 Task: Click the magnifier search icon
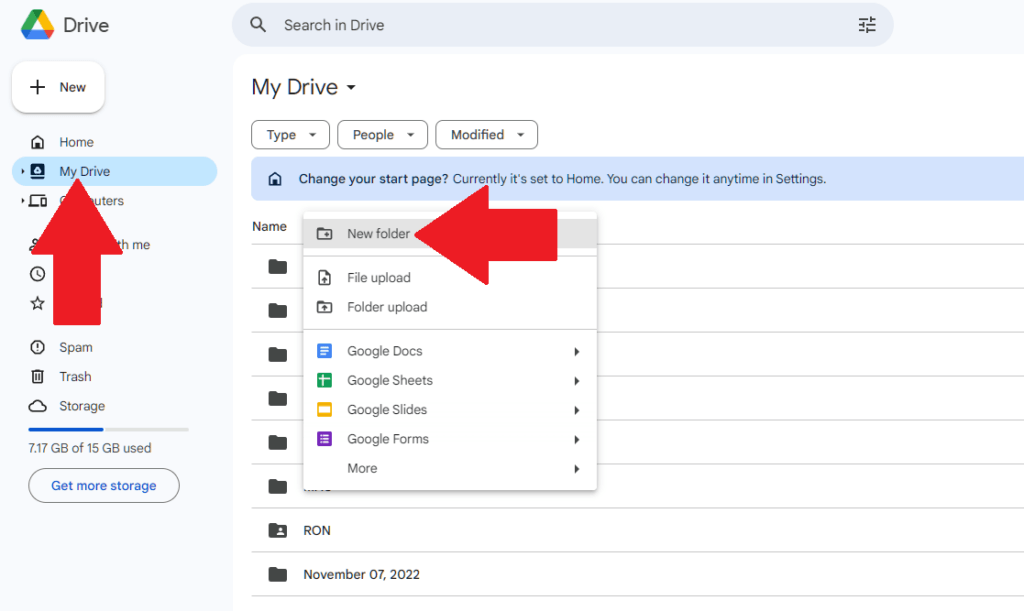[x=258, y=25]
